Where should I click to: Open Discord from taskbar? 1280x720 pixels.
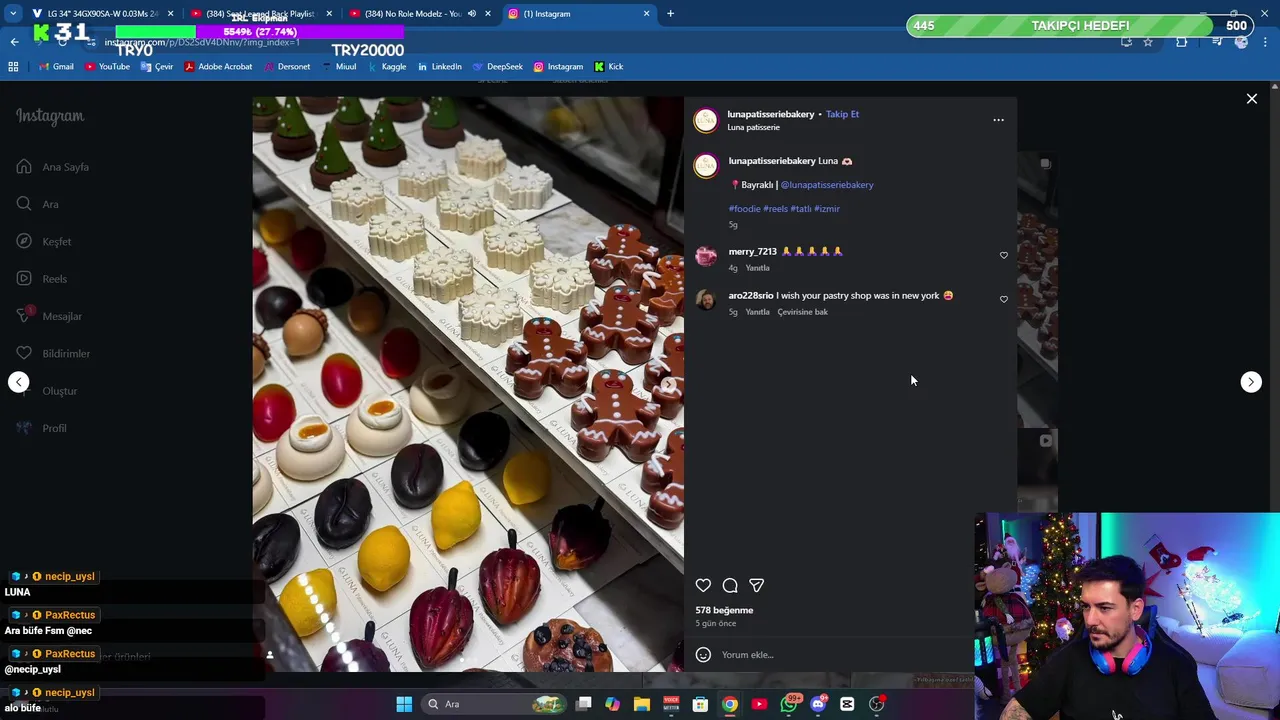coord(818,704)
